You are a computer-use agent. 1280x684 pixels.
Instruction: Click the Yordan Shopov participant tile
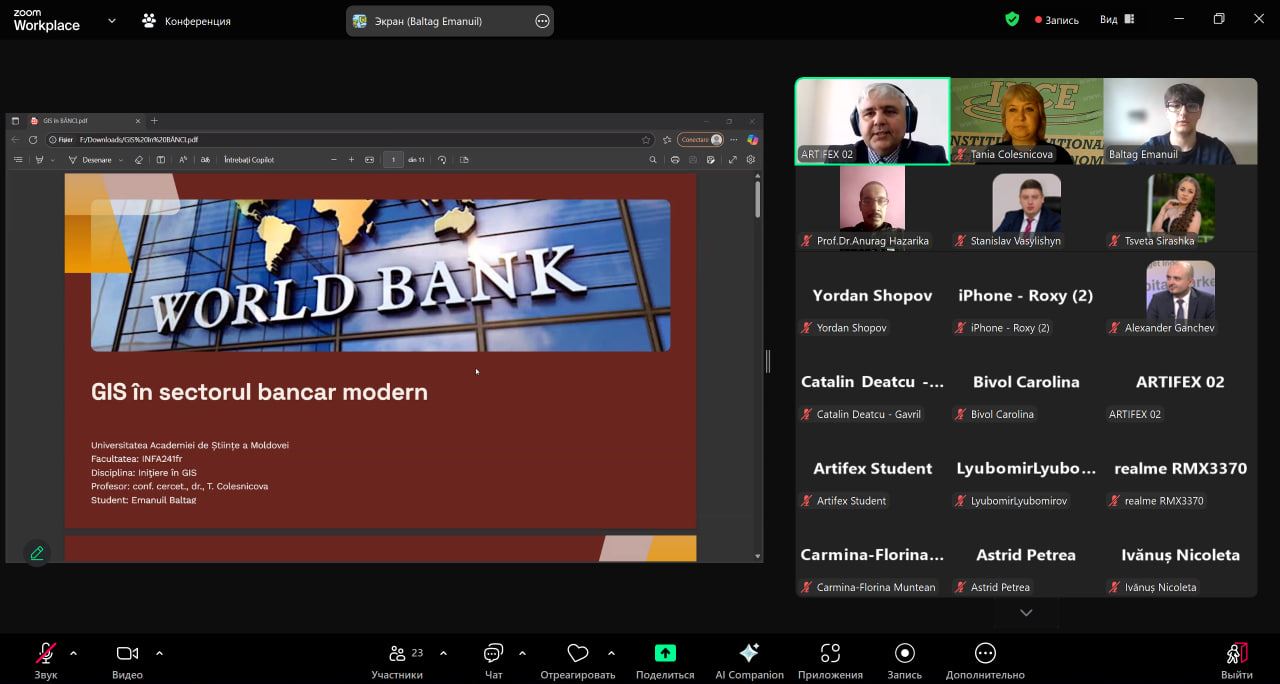[872, 295]
